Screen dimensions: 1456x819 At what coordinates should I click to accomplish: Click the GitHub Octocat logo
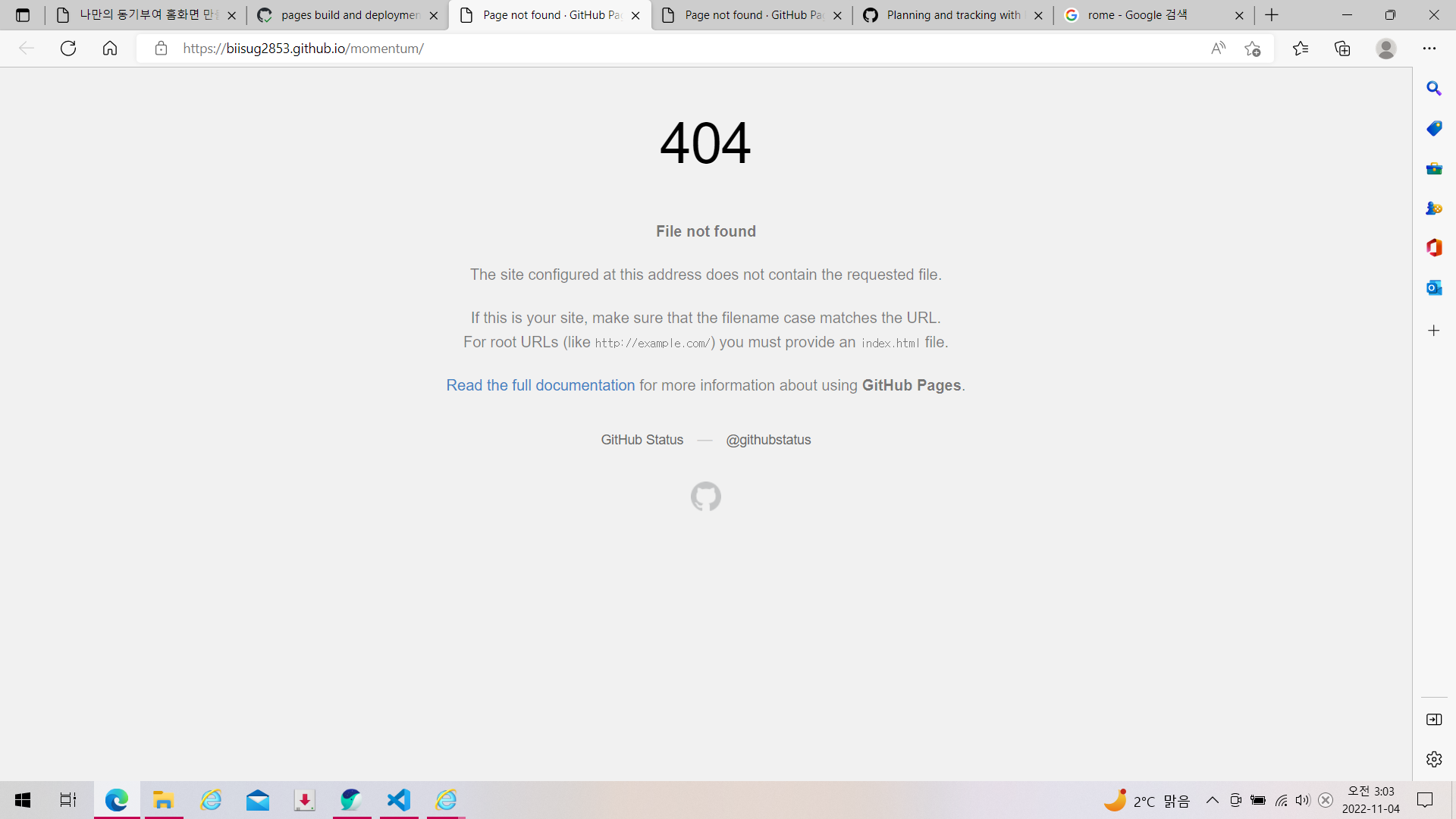click(x=706, y=497)
